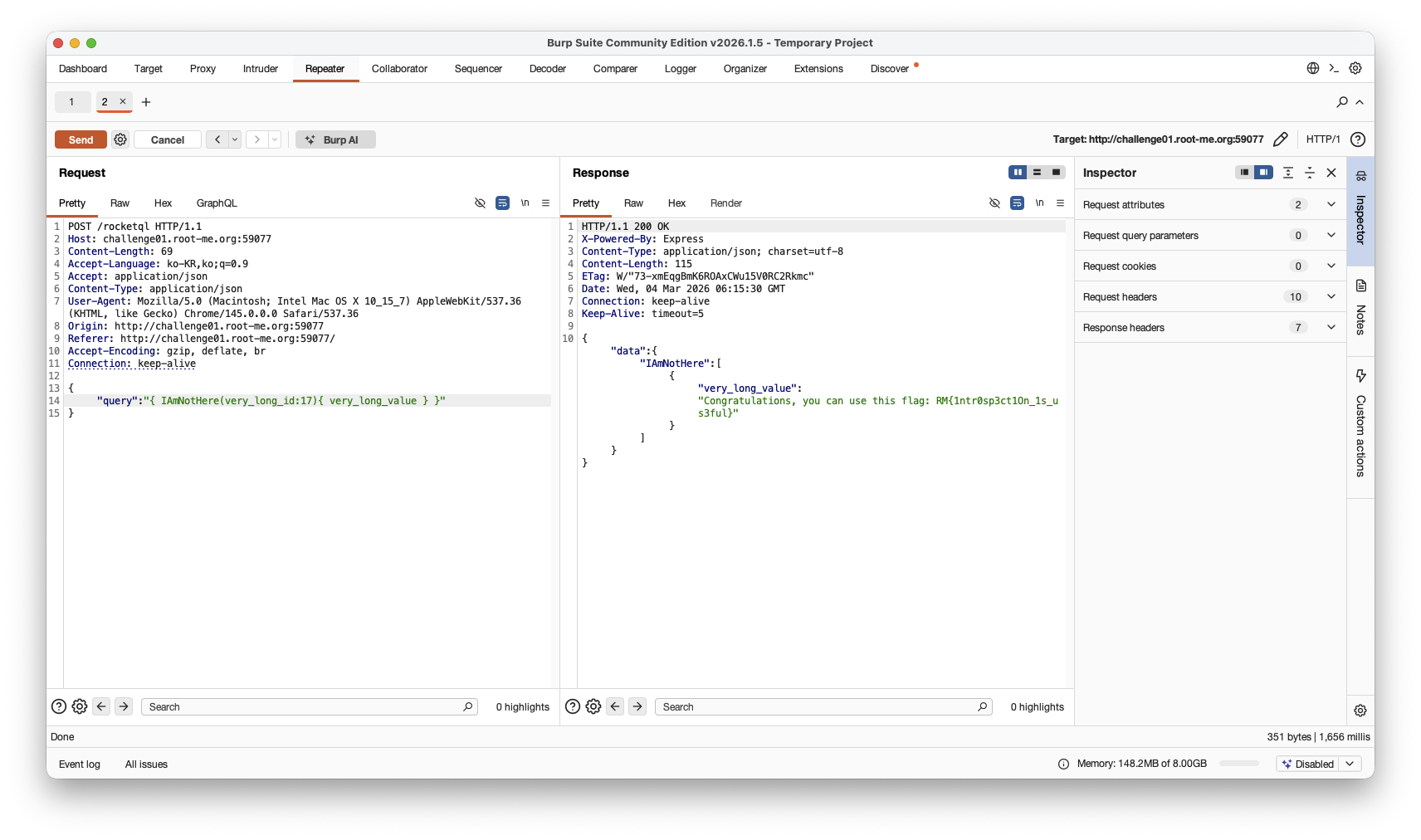Close the Inspector panel
Image resolution: width=1421 pixels, height=840 pixels.
[x=1331, y=173]
